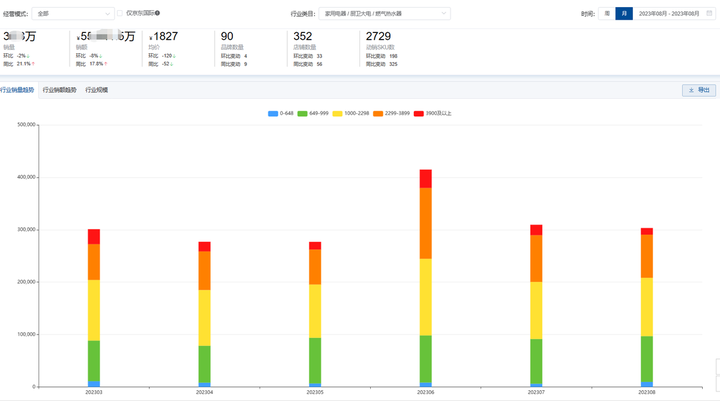
Task: Click the green segment of the 202305 bar
Action: pos(315,361)
